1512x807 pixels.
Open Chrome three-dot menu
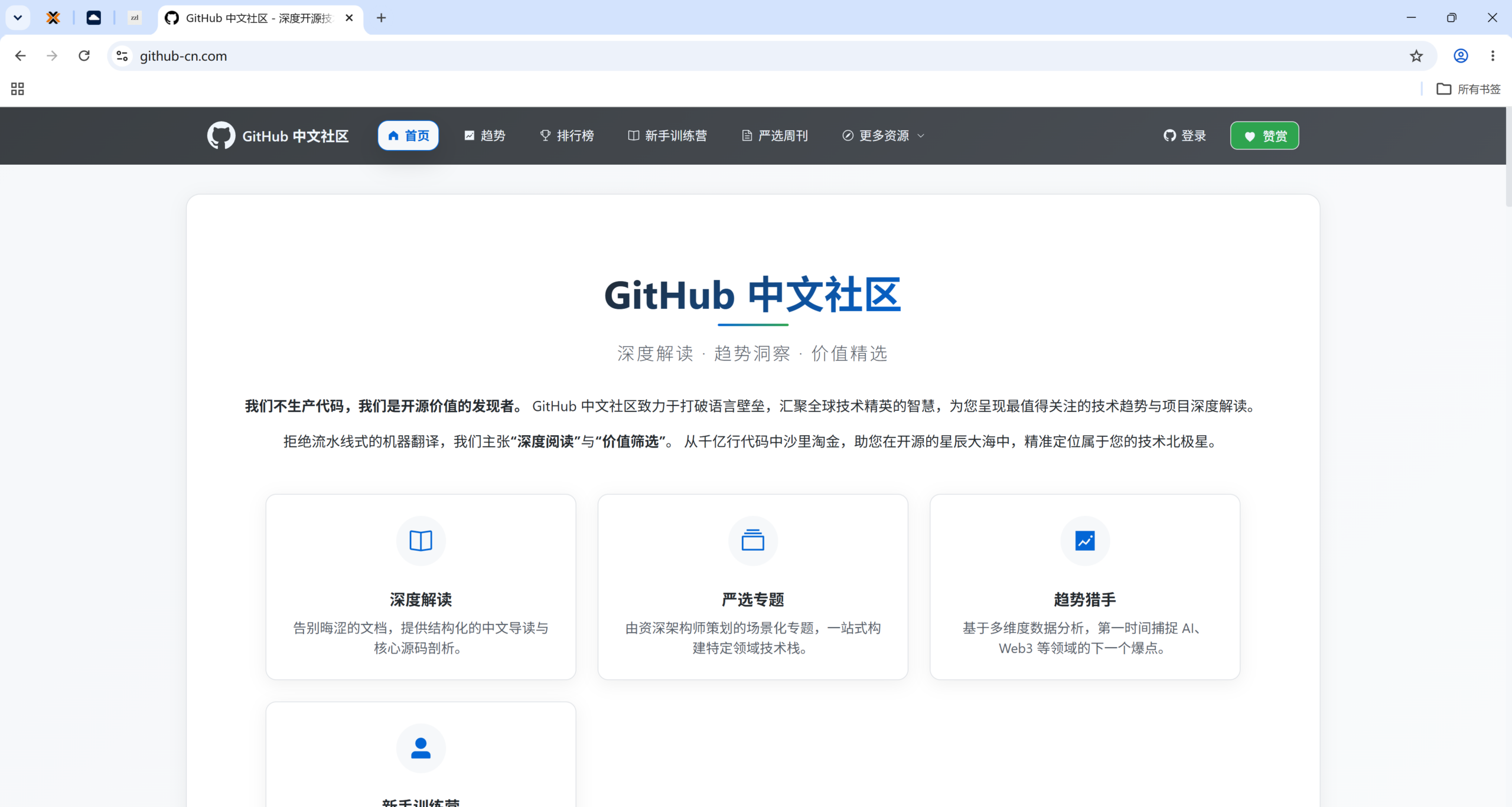coord(1493,56)
